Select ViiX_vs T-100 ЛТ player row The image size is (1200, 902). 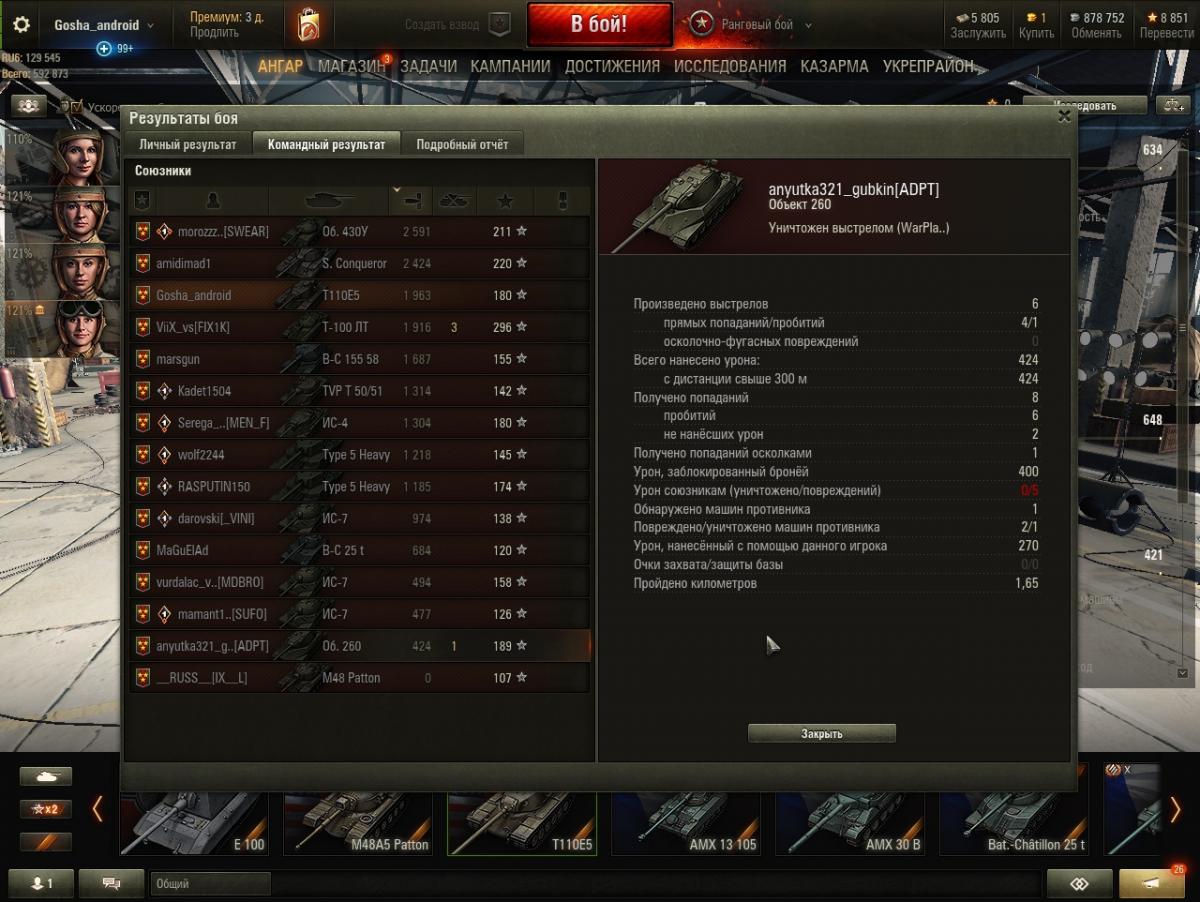click(x=360, y=327)
